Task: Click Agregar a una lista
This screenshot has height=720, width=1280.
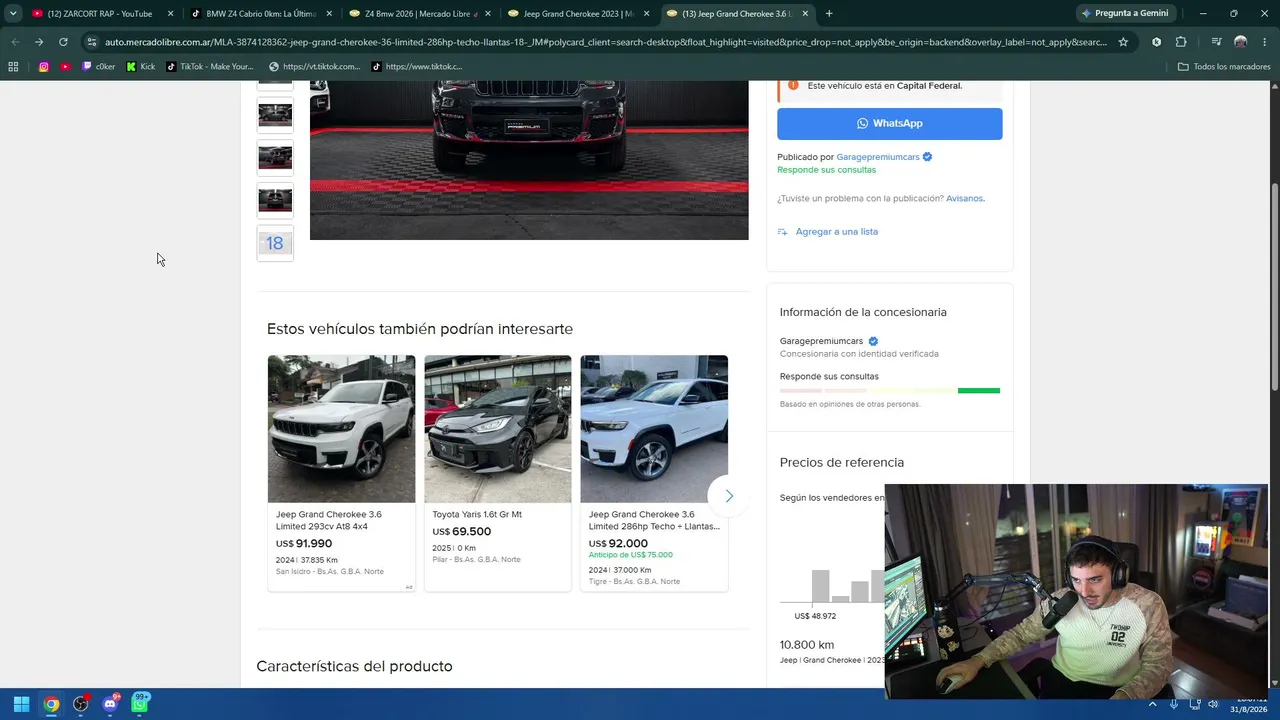Action: point(836,232)
